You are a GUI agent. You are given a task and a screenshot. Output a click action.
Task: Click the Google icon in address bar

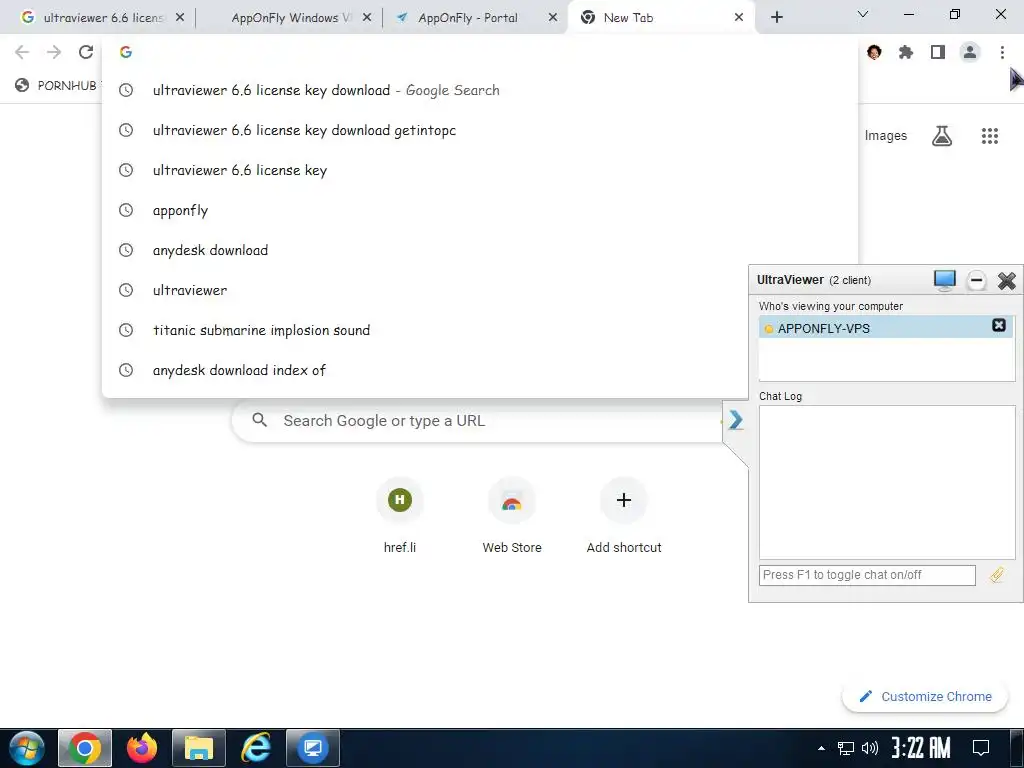tap(126, 52)
